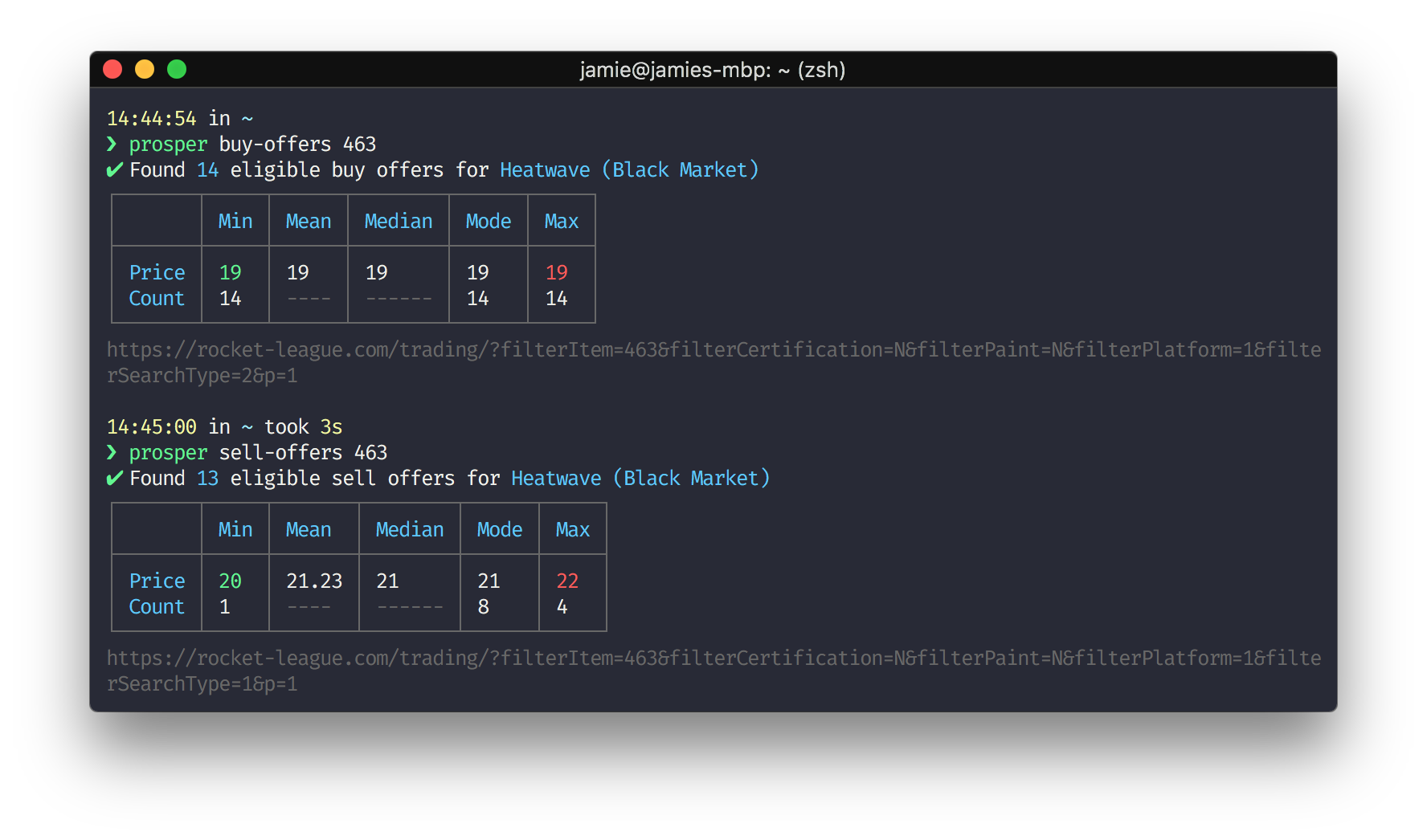The height and width of the screenshot is (840, 1427).
Task: Click the 'prosper buy-offers 463' command
Action: 252,144
